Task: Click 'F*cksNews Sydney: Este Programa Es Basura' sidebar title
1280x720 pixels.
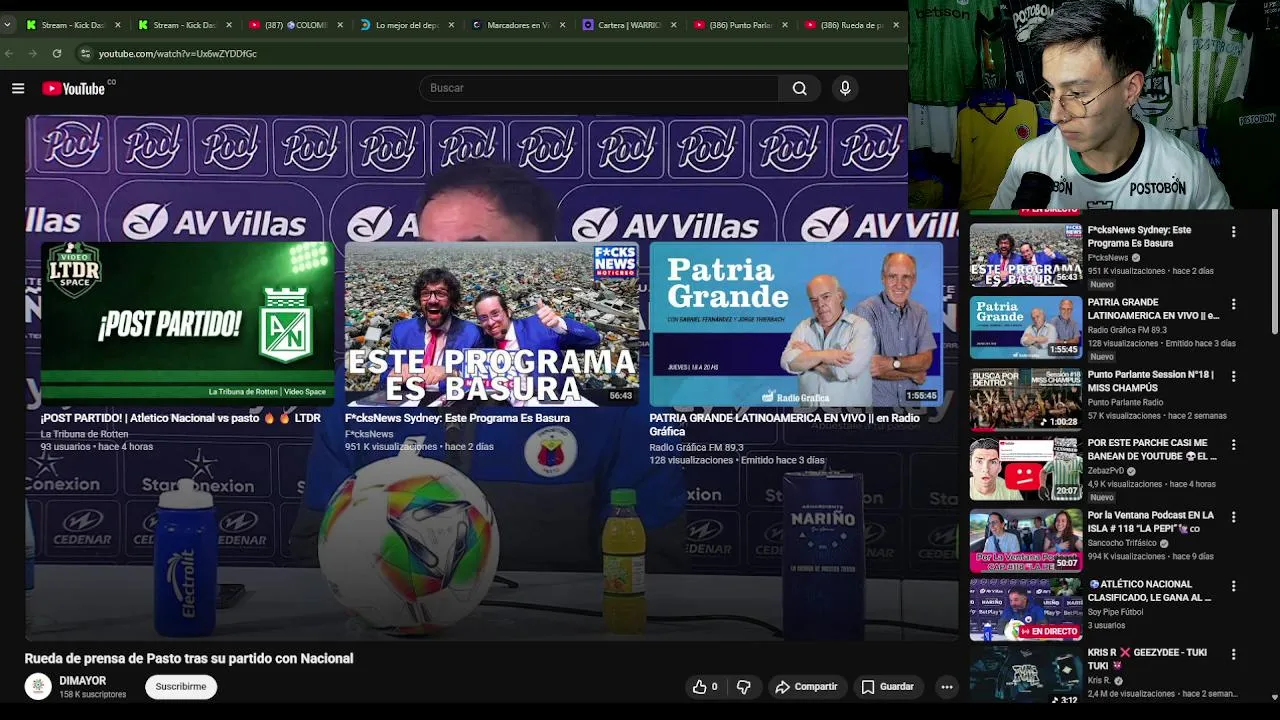Action: pos(1140,236)
